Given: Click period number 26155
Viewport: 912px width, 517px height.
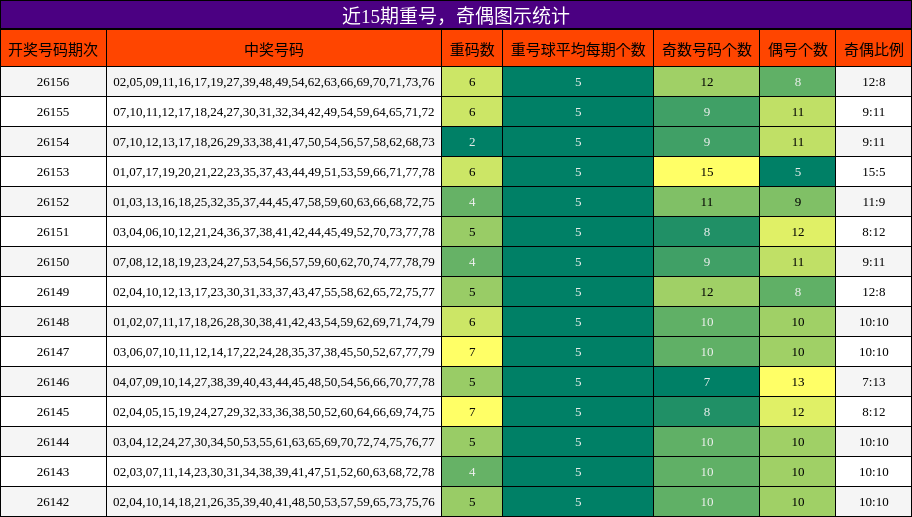Looking at the screenshot, I should click(x=53, y=112).
